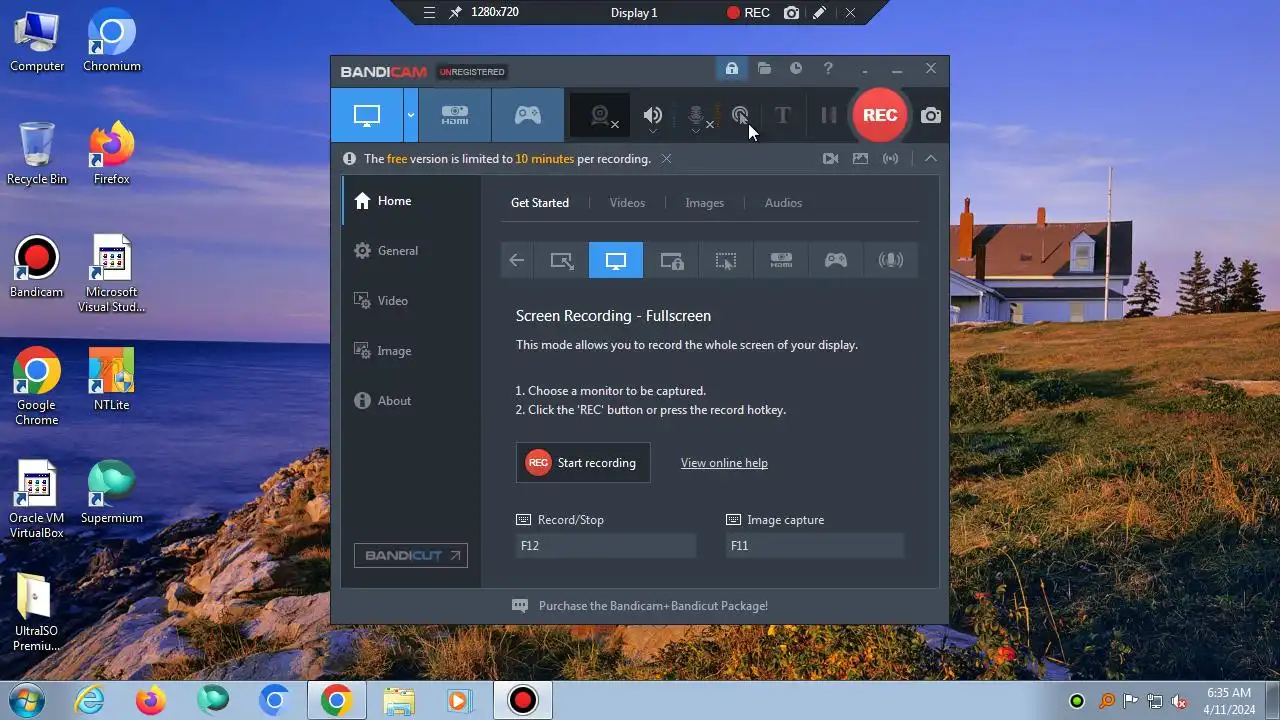Select around-mouse recording mode icon

(x=726, y=260)
